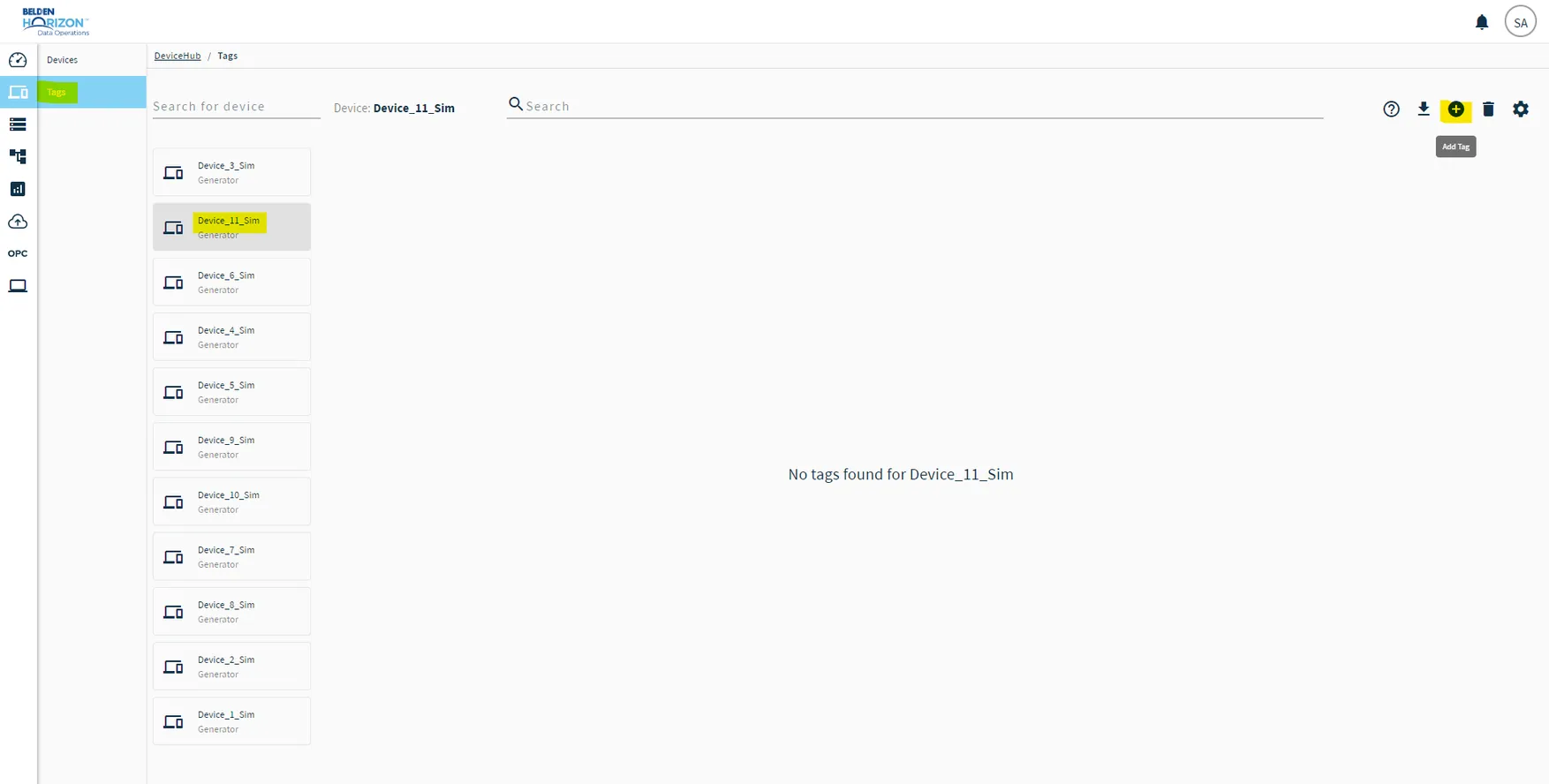Image resolution: width=1549 pixels, height=784 pixels.
Task: Click the device icon of Device_11_Sim
Action: point(174,228)
